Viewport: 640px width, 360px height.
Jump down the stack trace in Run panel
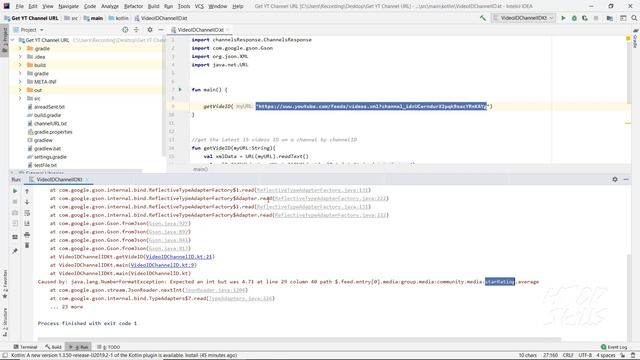click(27, 202)
